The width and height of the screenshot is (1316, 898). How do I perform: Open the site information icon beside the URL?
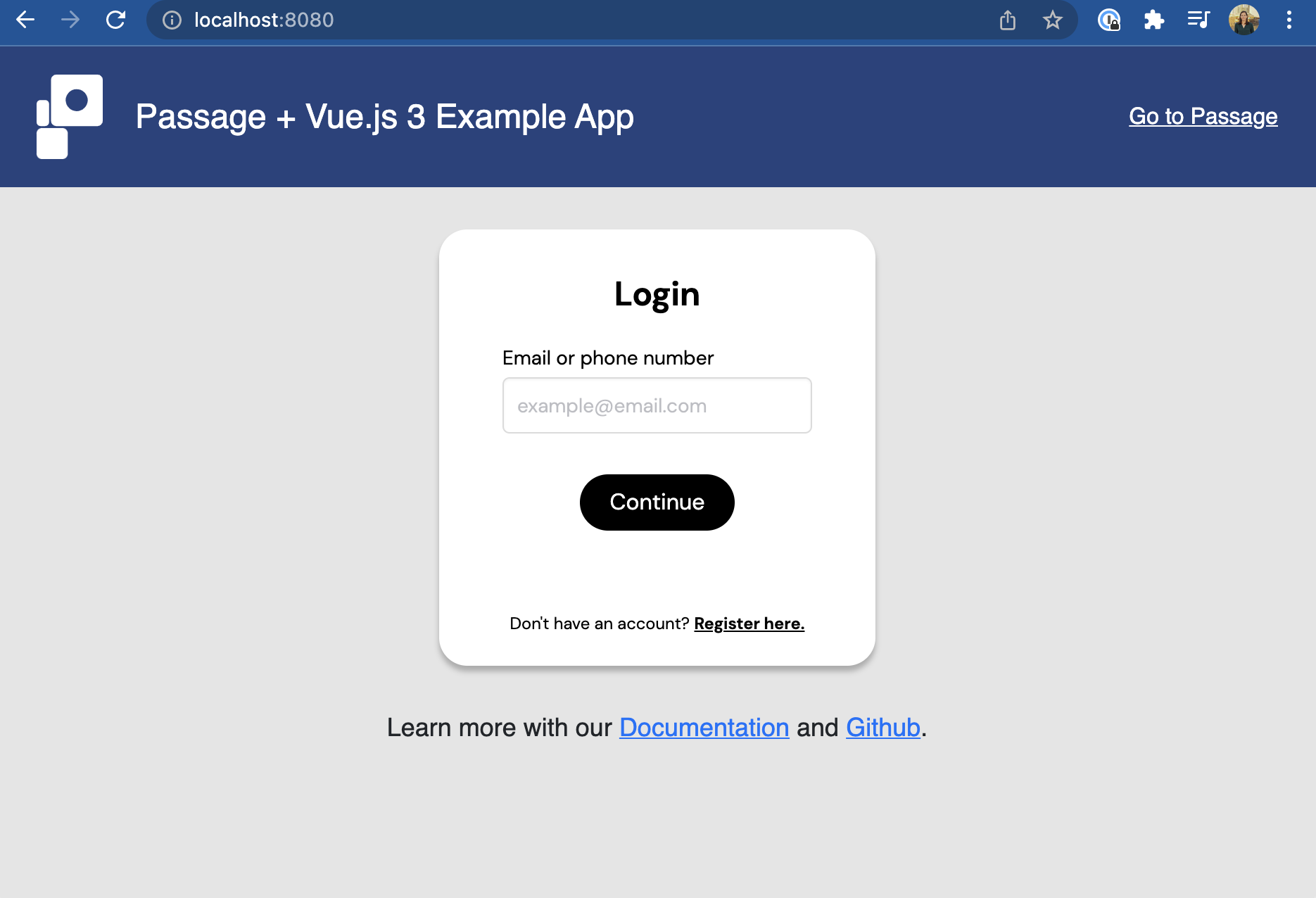[171, 20]
